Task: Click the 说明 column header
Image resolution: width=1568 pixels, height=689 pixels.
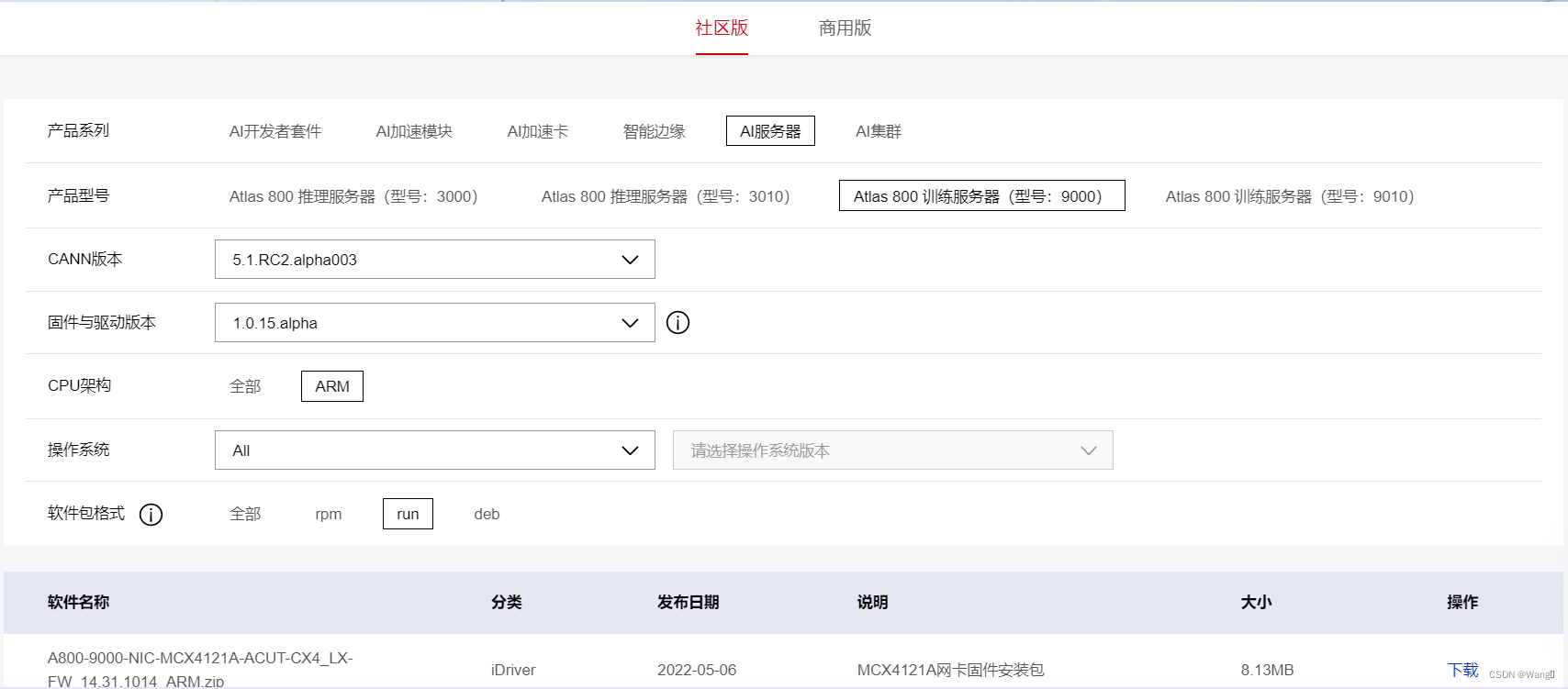Action: click(x=873, y=602)
